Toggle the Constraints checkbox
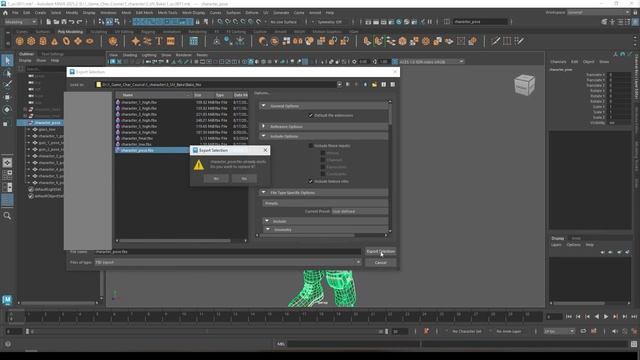The width and height of the screenshot is (640, 360). [x=323, y=174]
